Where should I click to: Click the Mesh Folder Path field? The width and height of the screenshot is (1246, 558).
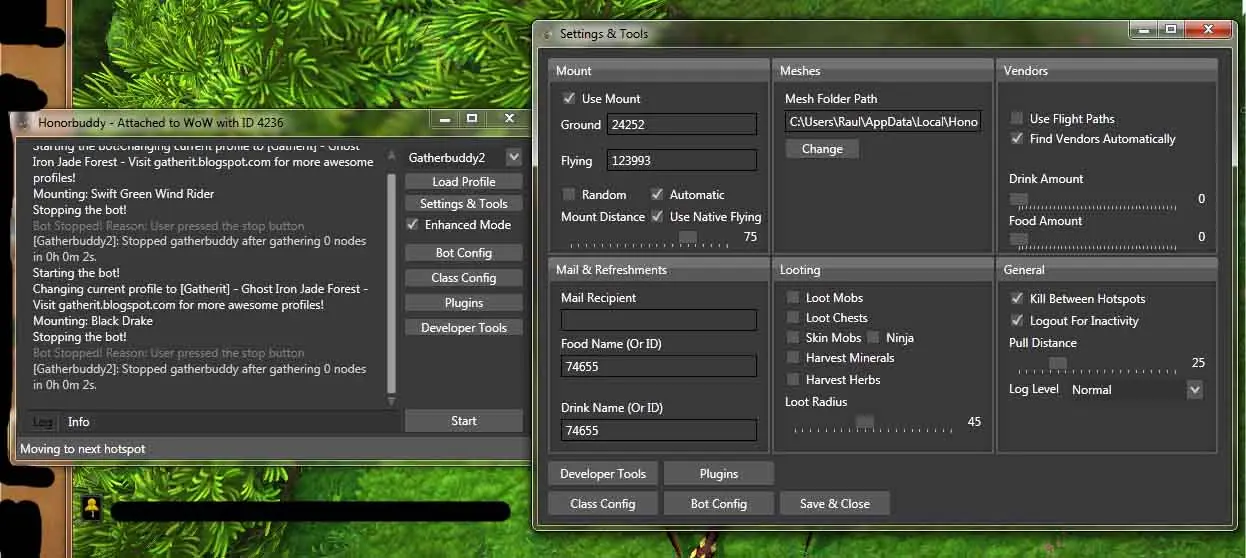coord(884,121)
